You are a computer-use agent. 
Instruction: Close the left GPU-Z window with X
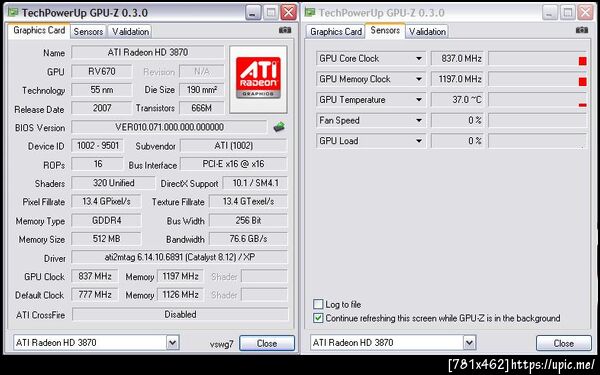(x=289, y=13)
